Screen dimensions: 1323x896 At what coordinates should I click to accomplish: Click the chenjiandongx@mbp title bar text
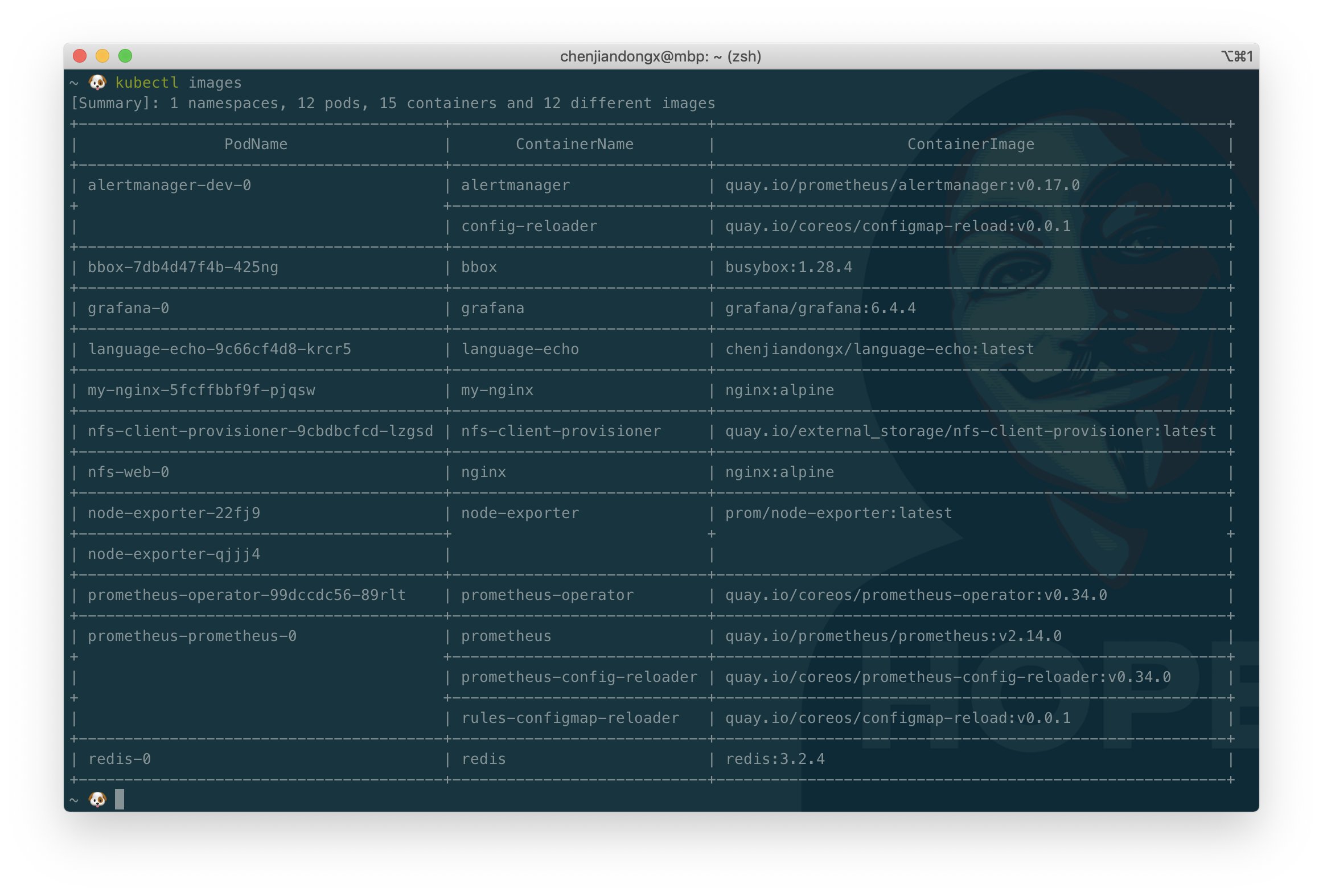tap(660, 56)
